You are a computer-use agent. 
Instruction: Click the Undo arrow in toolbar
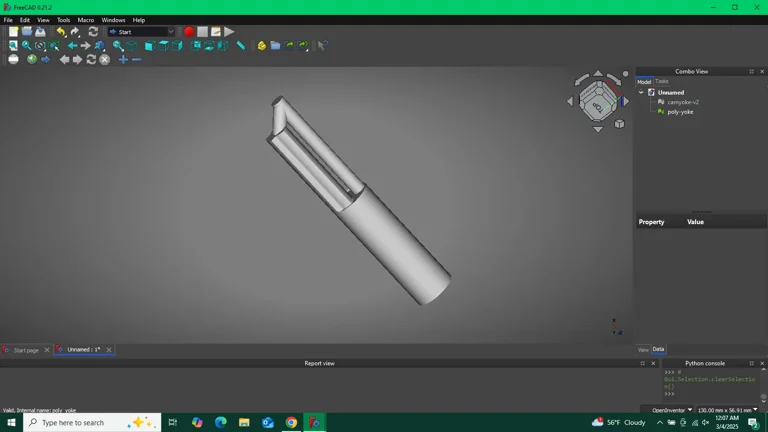(61, 32)
